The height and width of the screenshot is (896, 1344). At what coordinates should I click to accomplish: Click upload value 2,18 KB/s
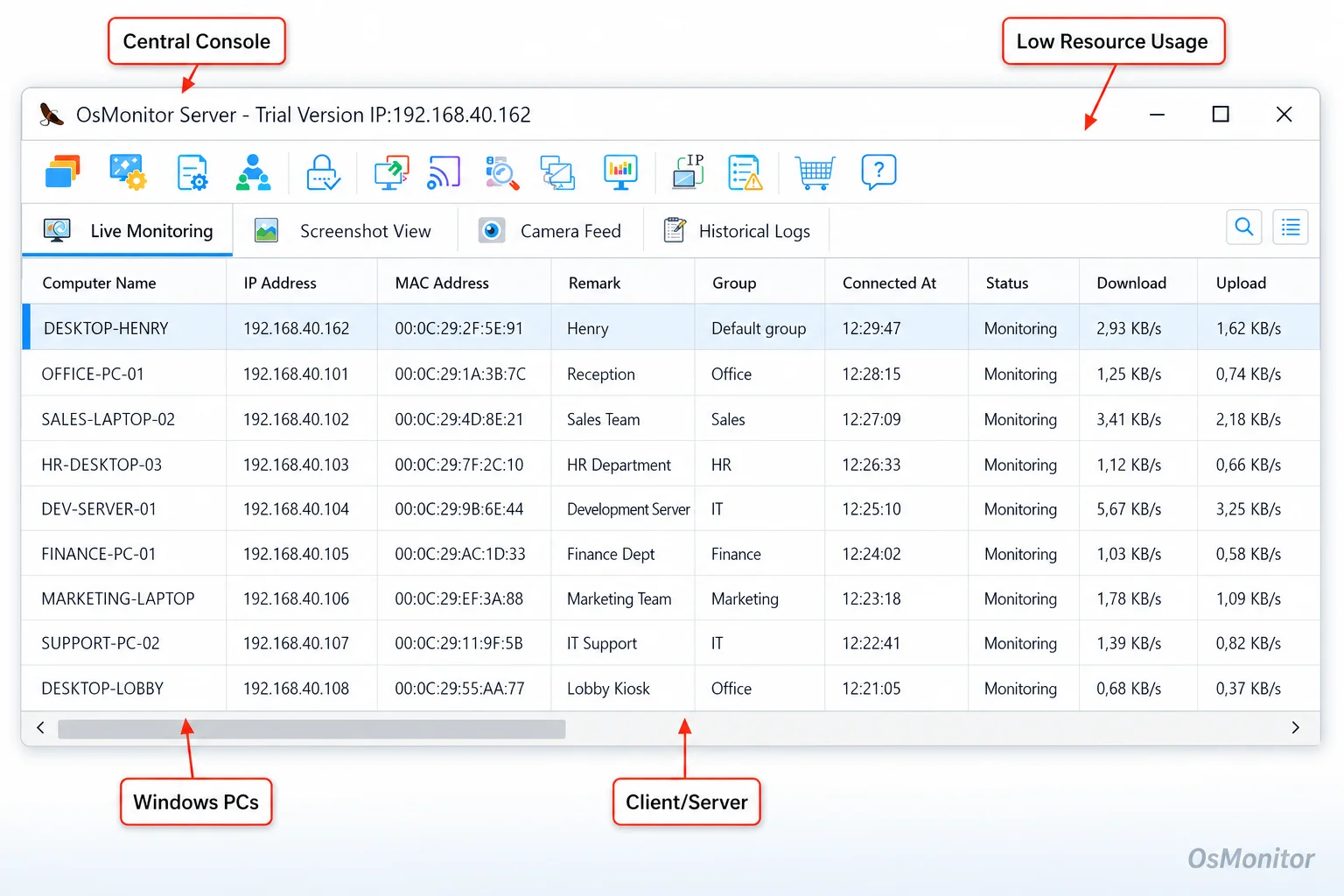pyautogui.click(x=1248, y=419)
